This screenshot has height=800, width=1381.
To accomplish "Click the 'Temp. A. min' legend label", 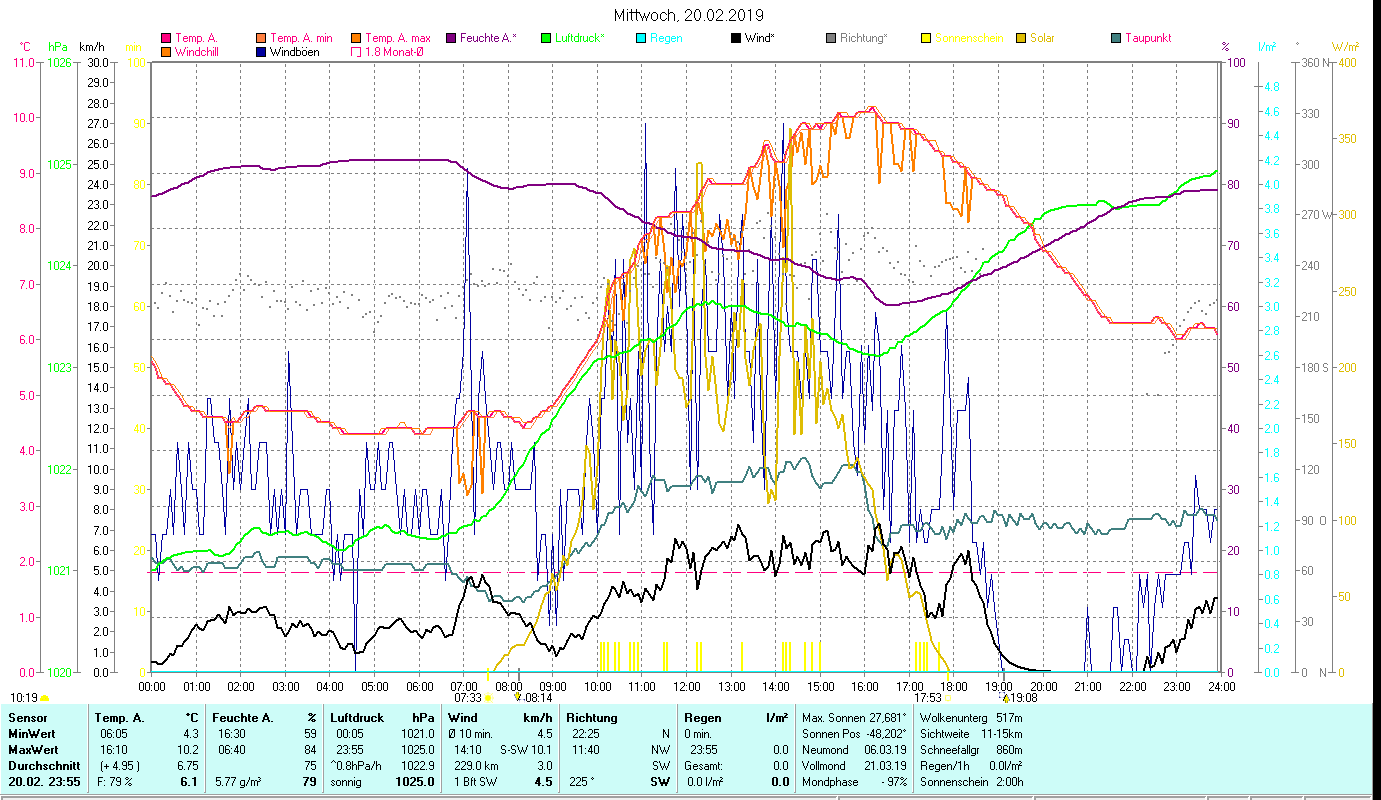I will click(x=301, y=38).
